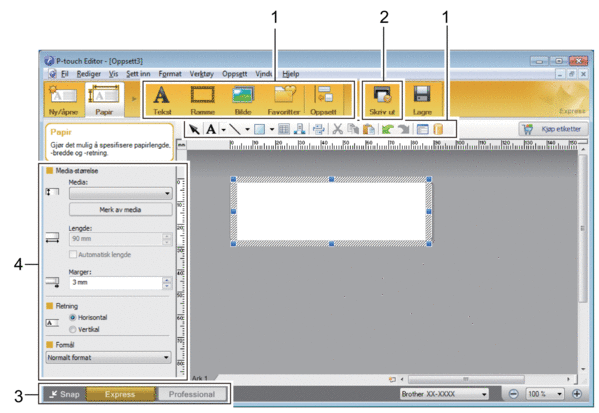Click the Merk av media button
This screenshot has width=599, height=413.
pyautogui.click(x=120, y=209)
